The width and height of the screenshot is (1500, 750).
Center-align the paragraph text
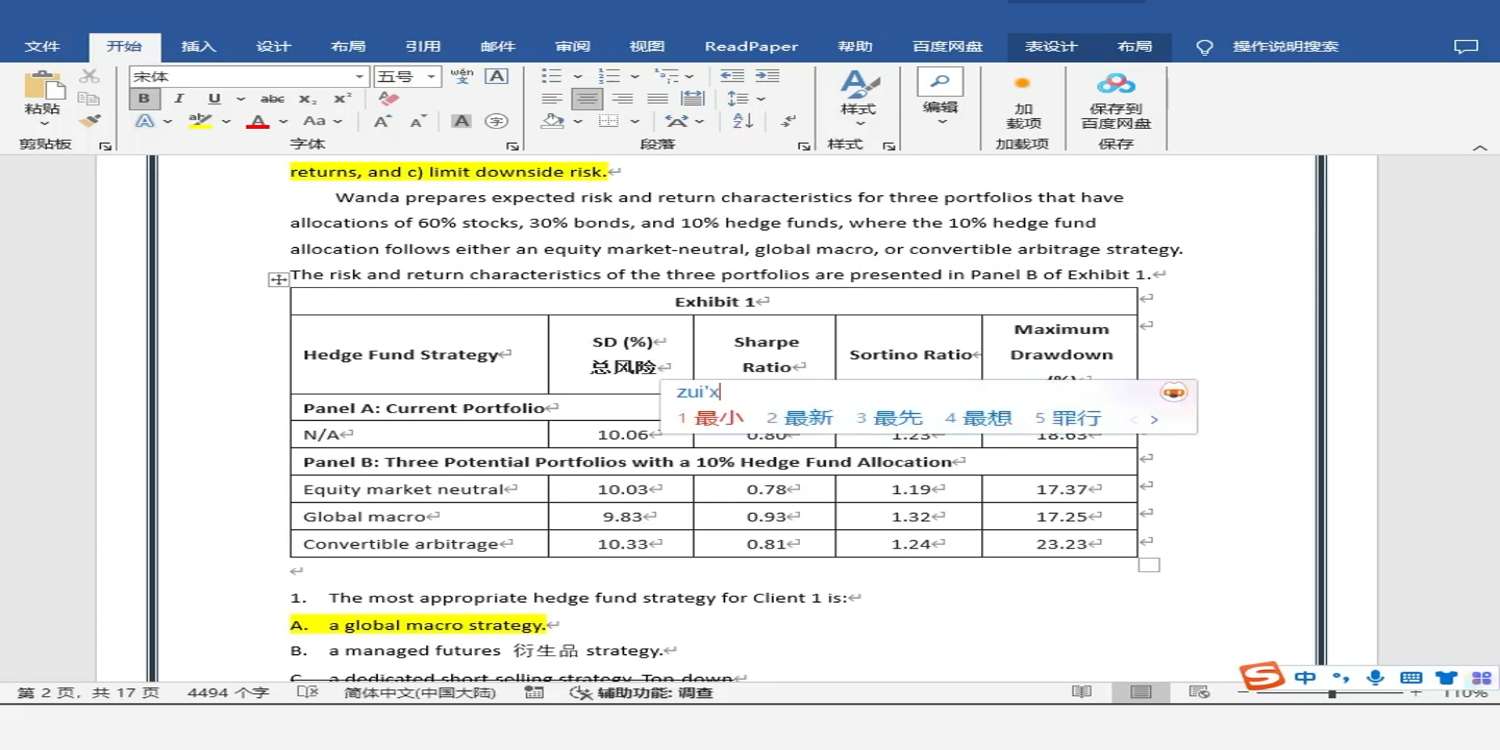click(x=587, y=99)
